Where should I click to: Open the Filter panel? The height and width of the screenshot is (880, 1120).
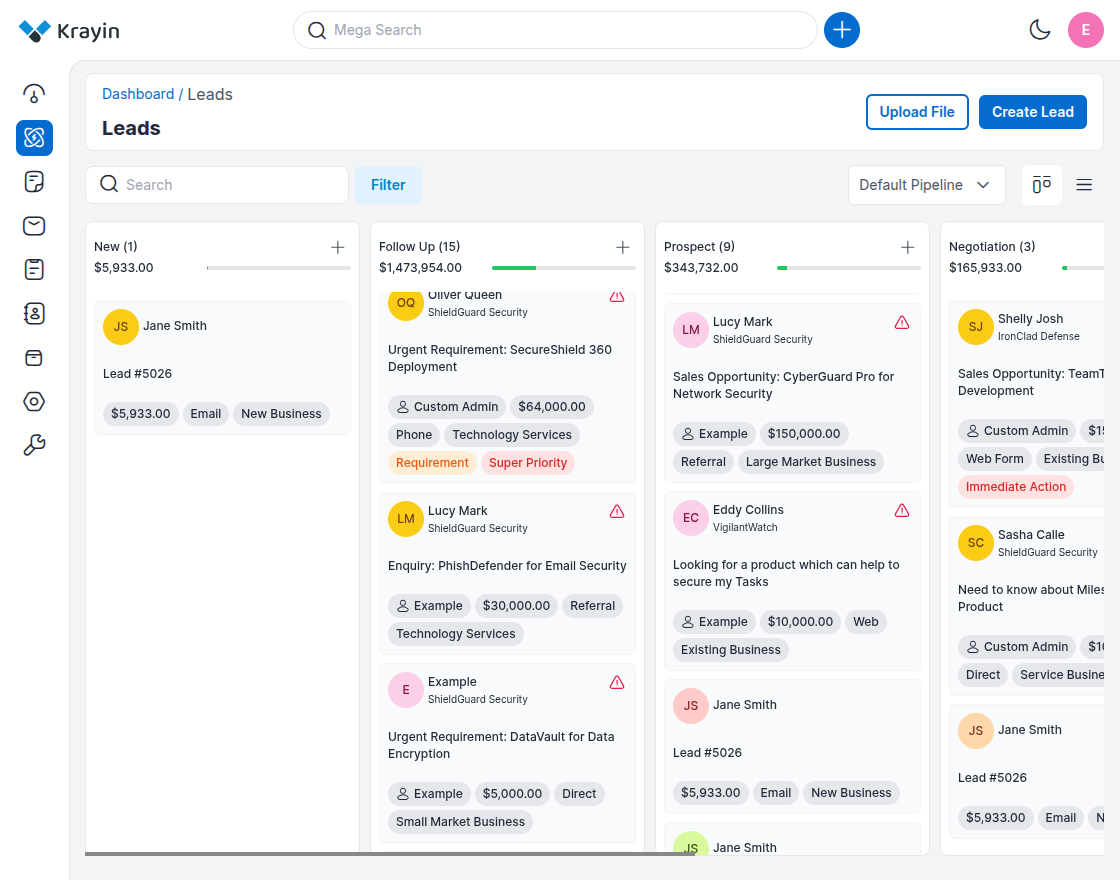point(388,185)
